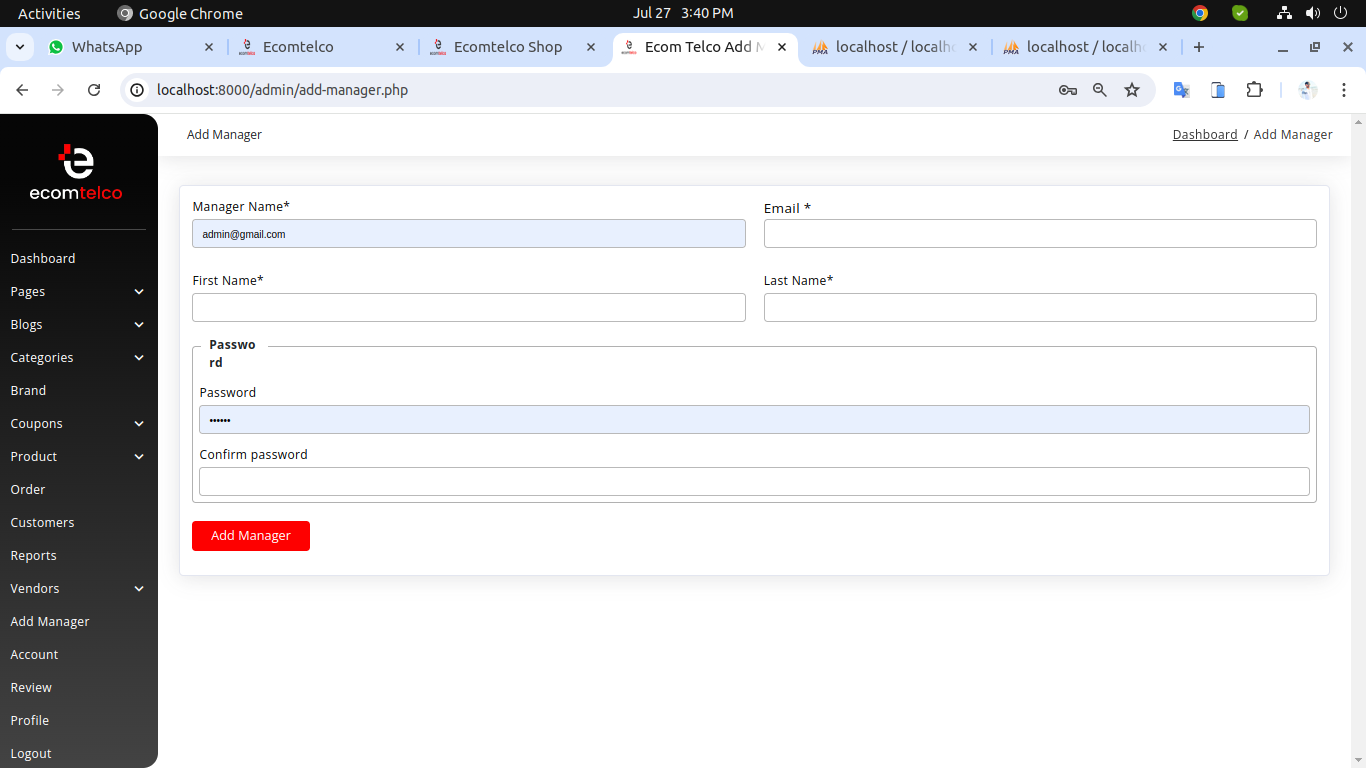The height and width of the screenshot is (768, 1366).
Task: Open Reports in the sidebar
Action: pyautogui.click(x=33, y=555)
